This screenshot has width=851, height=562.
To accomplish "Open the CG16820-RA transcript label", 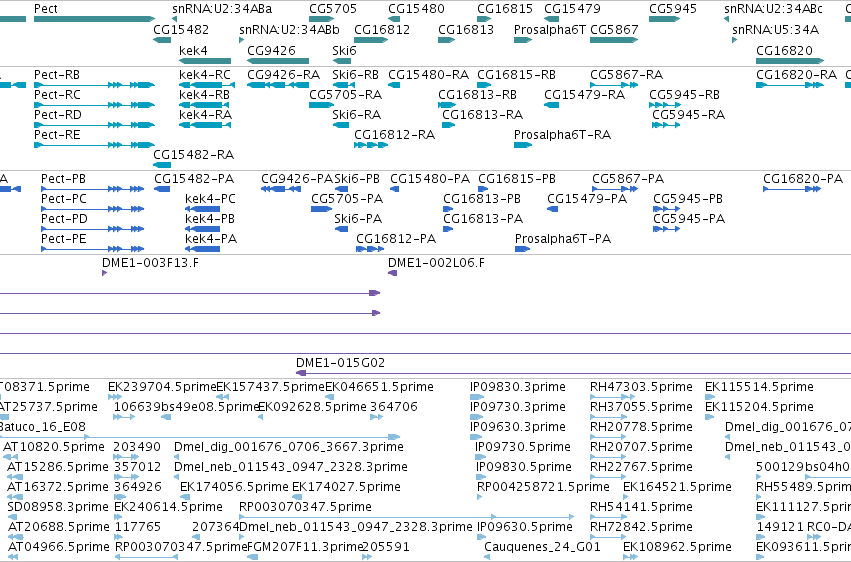I will coord(796,74).
